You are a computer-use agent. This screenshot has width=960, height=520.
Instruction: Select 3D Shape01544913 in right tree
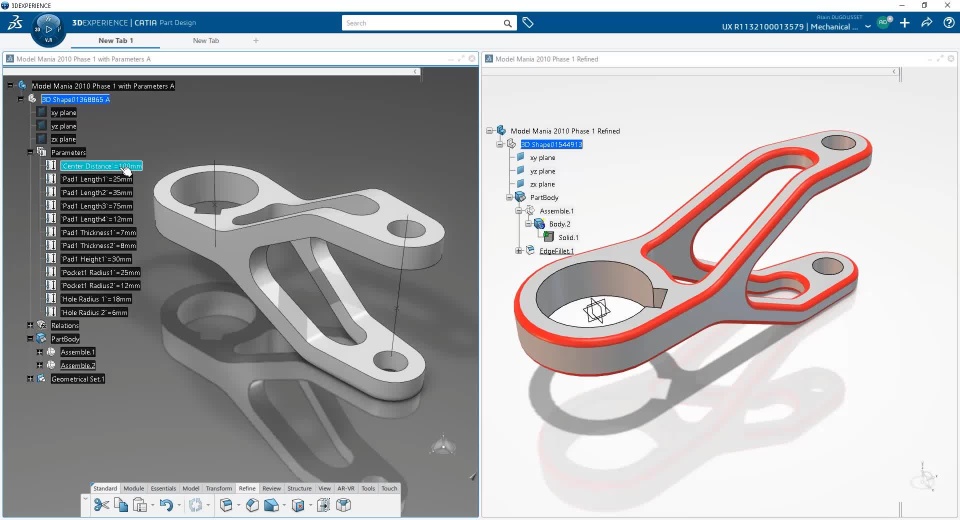[x=551, y=144]
